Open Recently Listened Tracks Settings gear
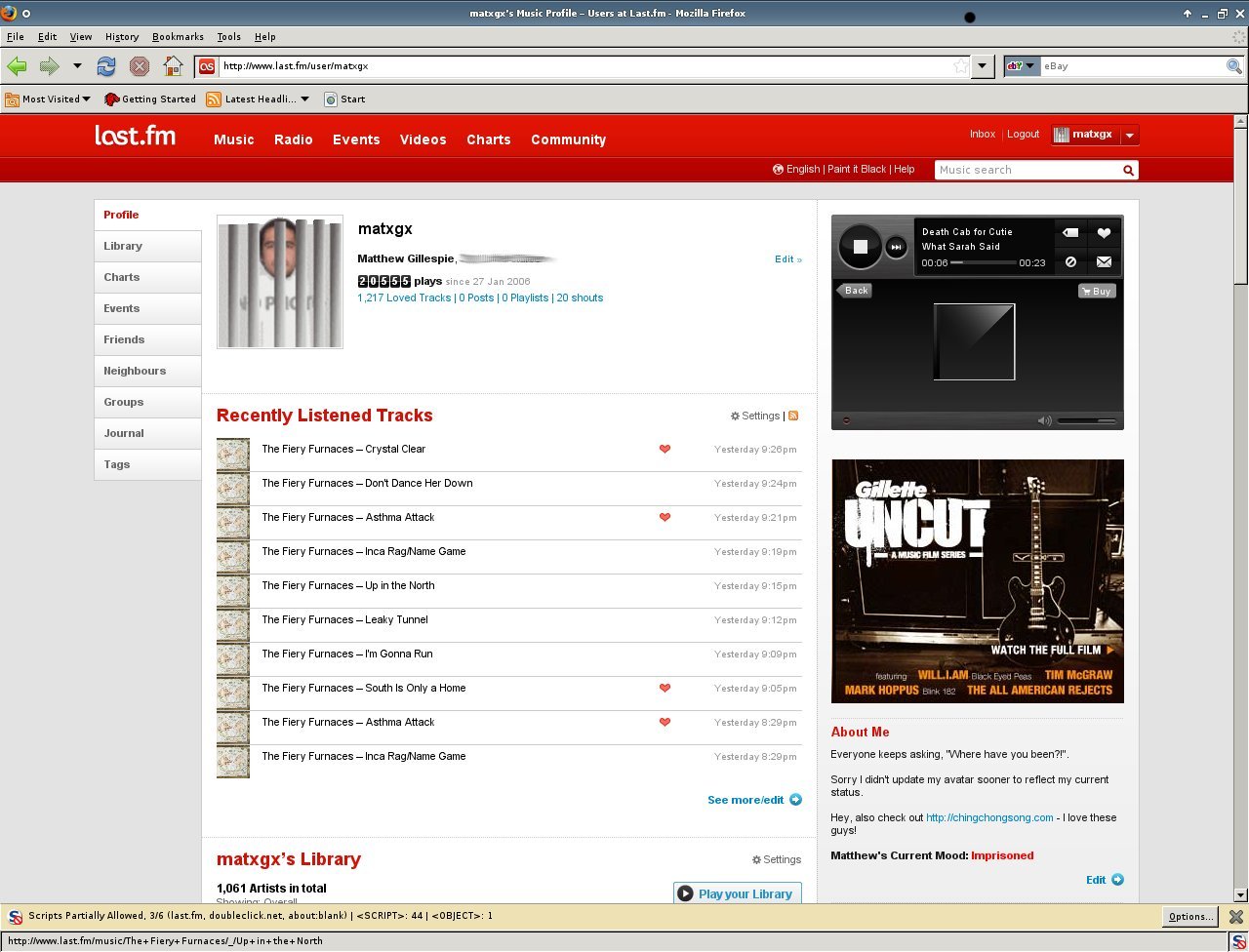 pyautogui.click(x=755, y=416)
